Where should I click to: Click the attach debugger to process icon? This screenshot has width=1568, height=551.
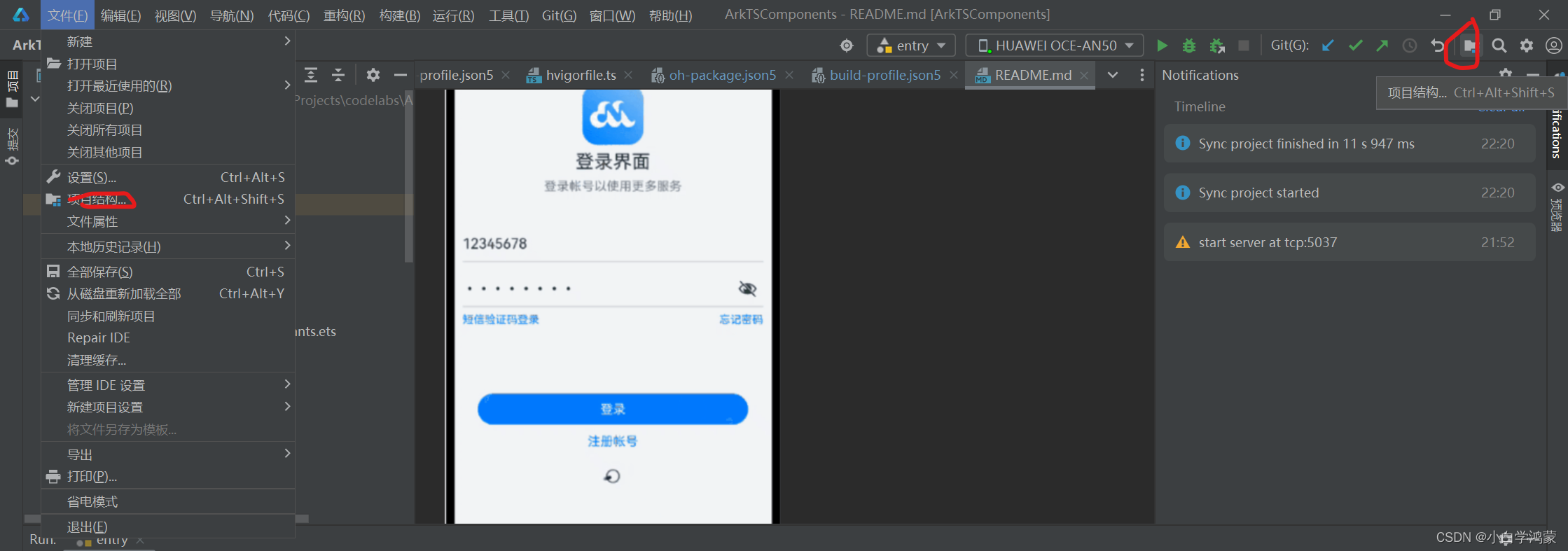1217,46
